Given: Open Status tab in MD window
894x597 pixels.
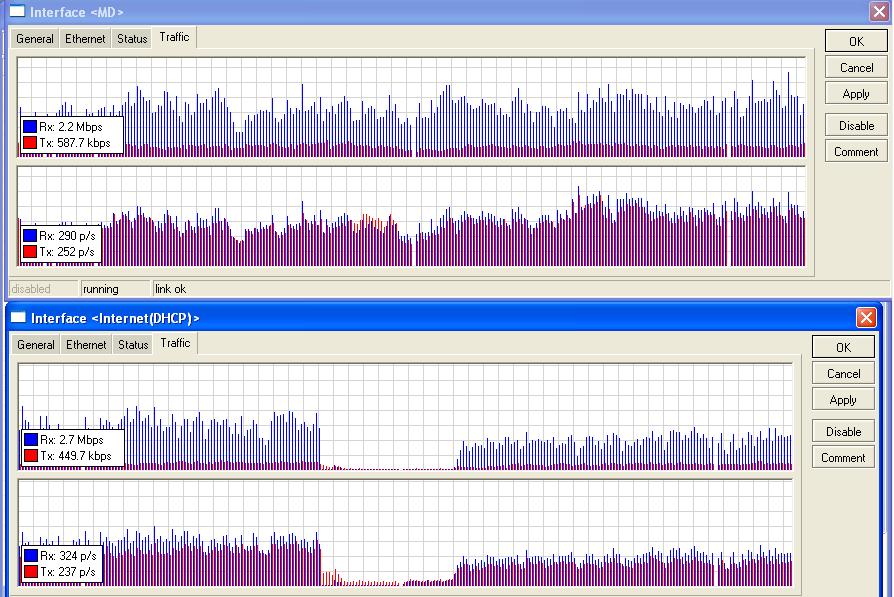Looking at the screenshot, I should [x=132, y=39].
